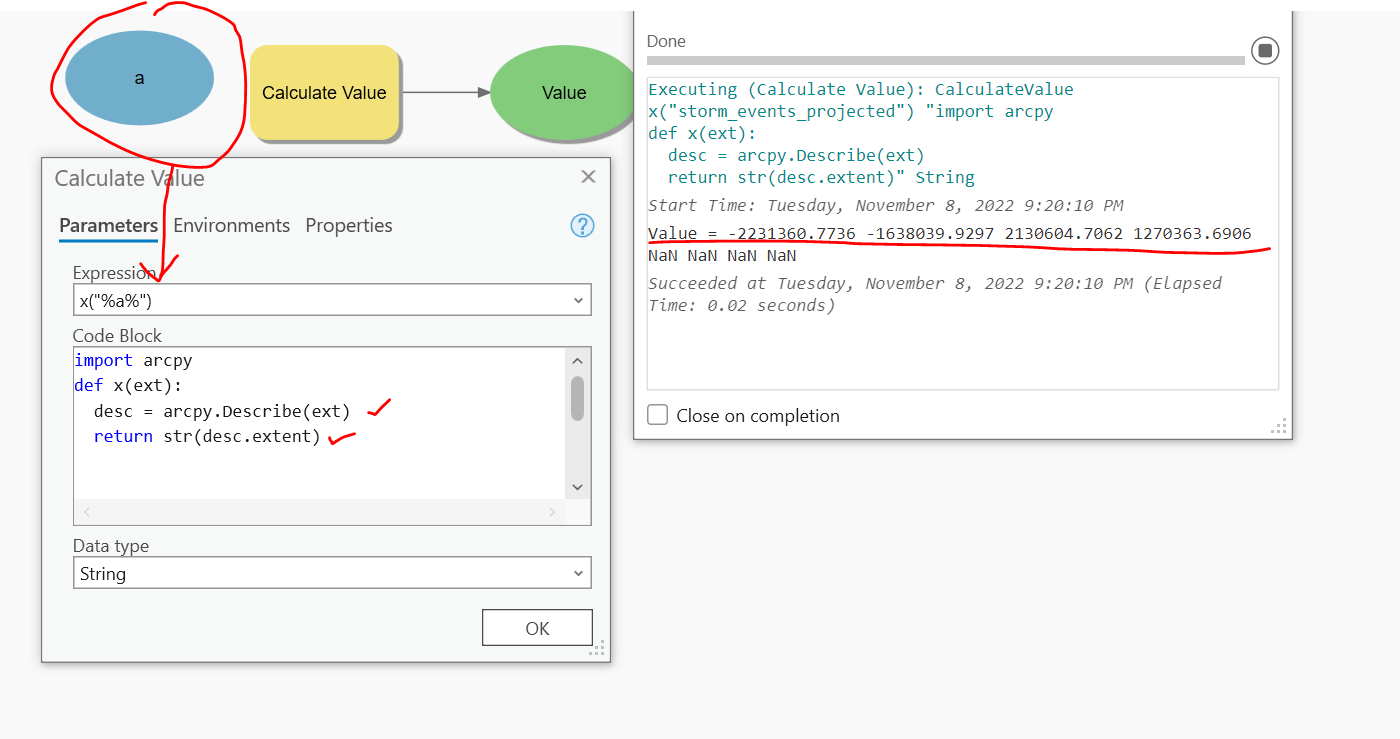The height and width of the screenshot is (739, 1400).
Task: Switch to the Properties tab
Action: (x=348, y=225)
